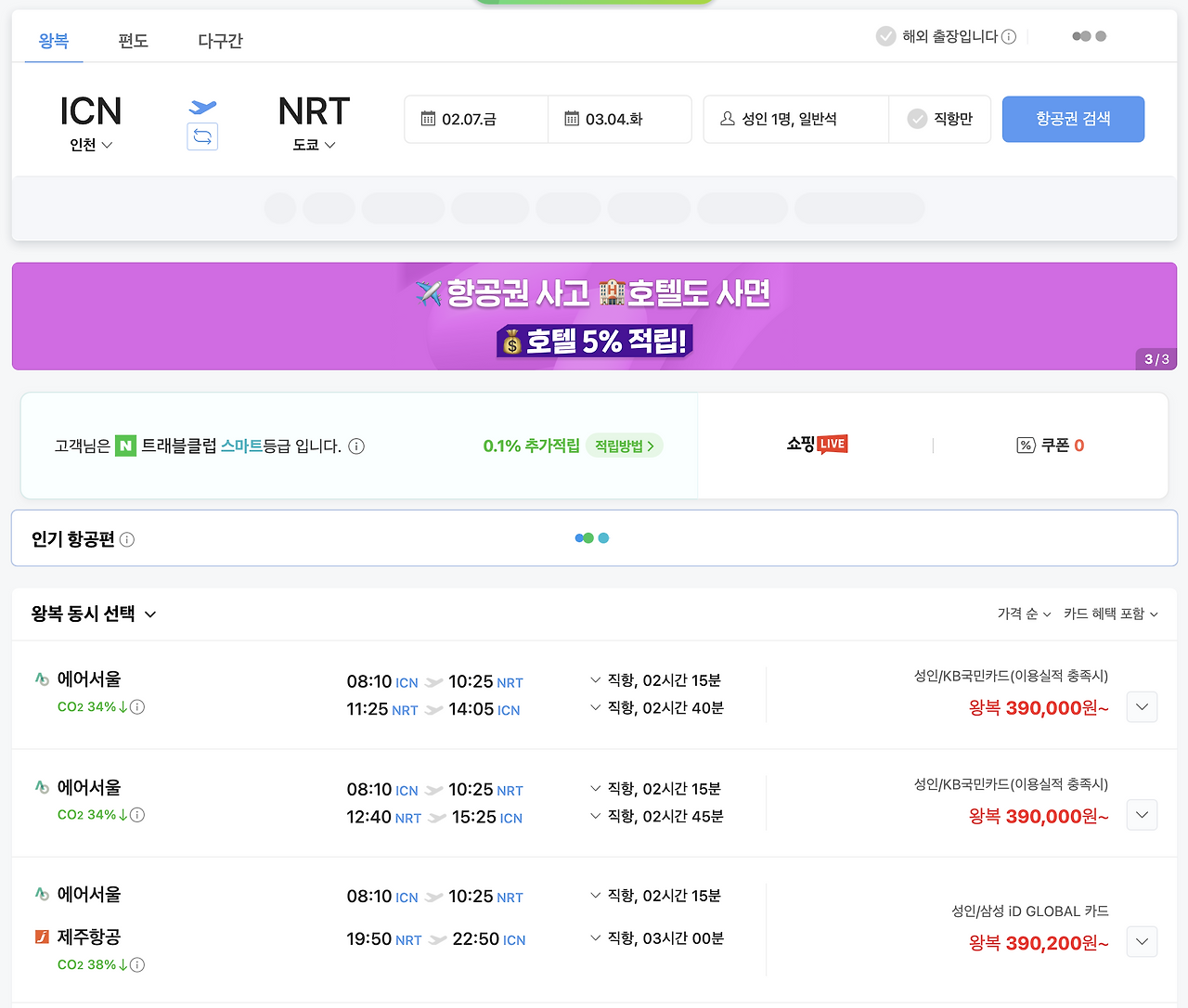
Task: Click the info icon next to 트래블클럽 스마트등급
Action: click(356, 446)
